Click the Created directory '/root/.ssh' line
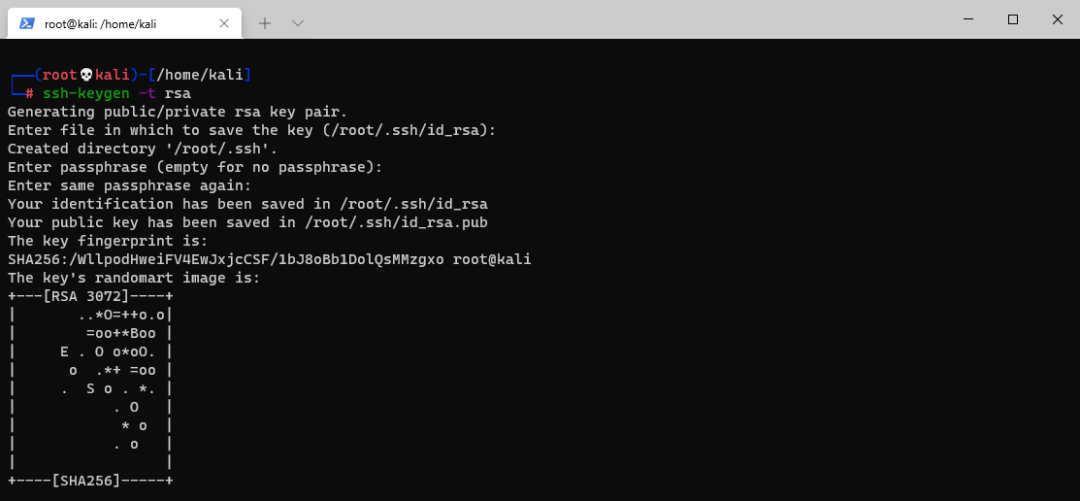Viewport: 1080px width, 501px height. (143, 148)
